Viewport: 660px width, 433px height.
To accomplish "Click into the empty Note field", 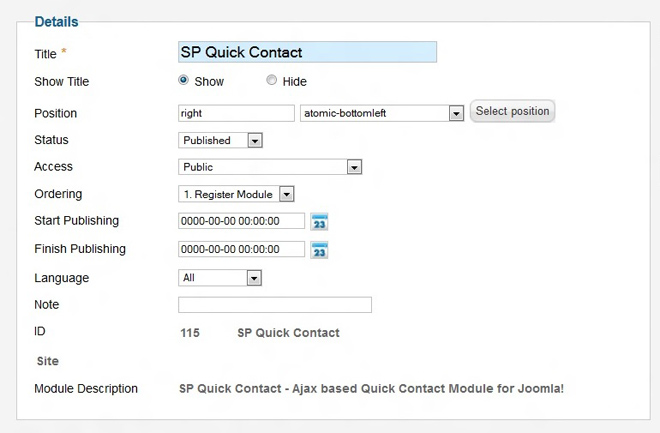I will (x=275, y=305).
